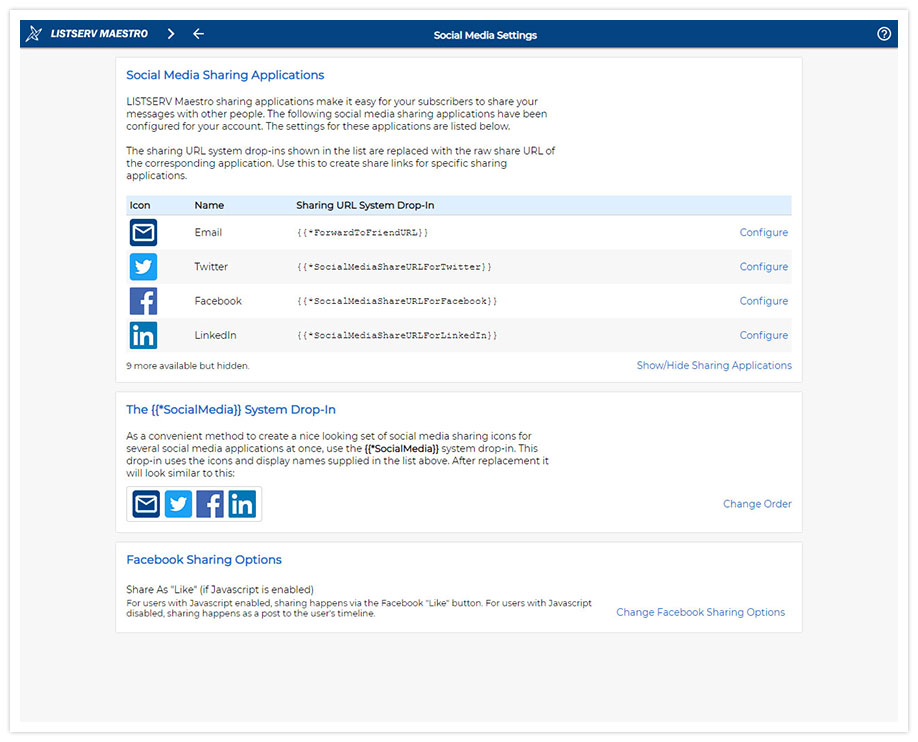Configure the LinkedIn sharing application

[763, 336]
